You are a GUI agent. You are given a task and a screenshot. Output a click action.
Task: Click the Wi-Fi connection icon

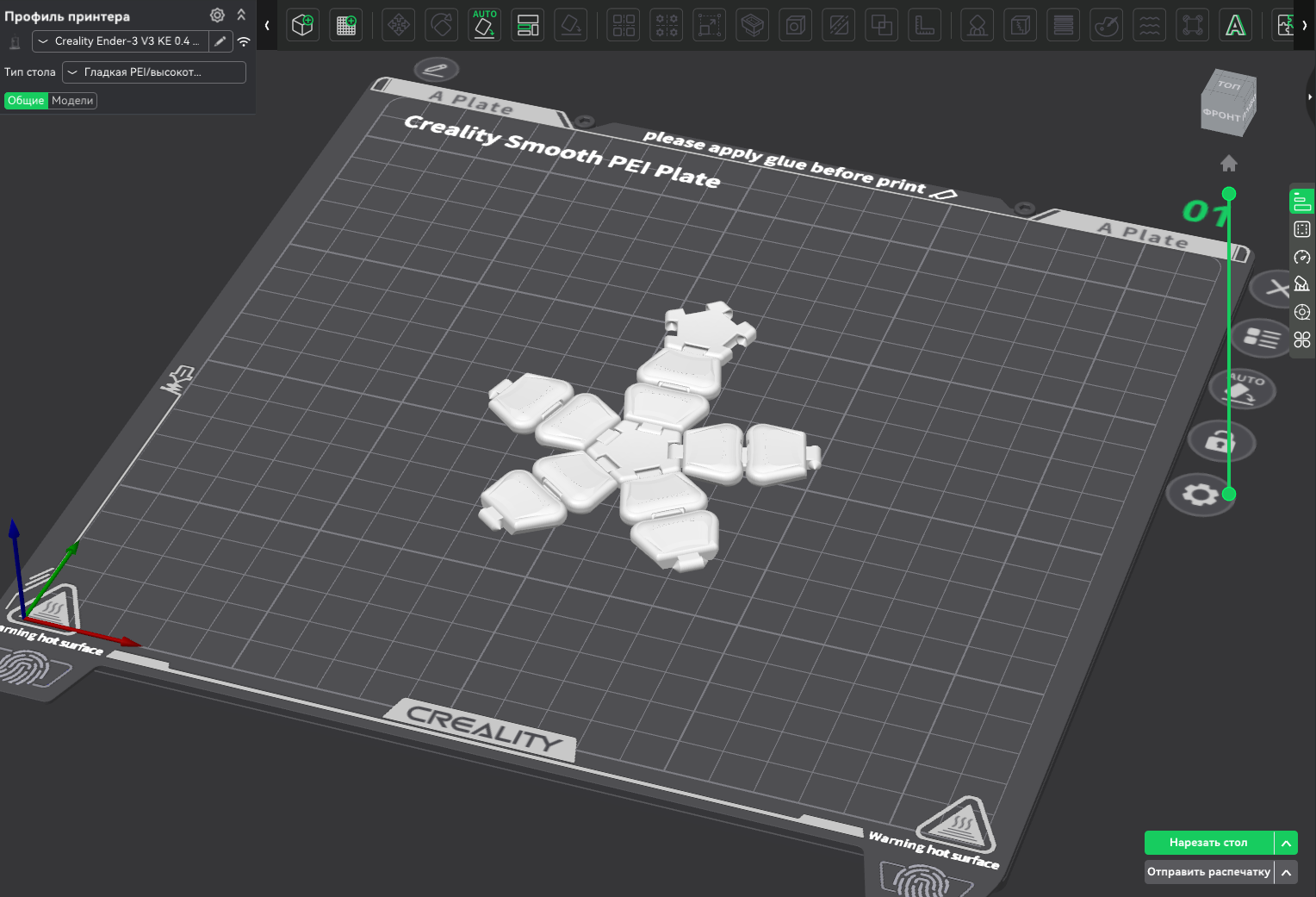(x=244, y=40)
